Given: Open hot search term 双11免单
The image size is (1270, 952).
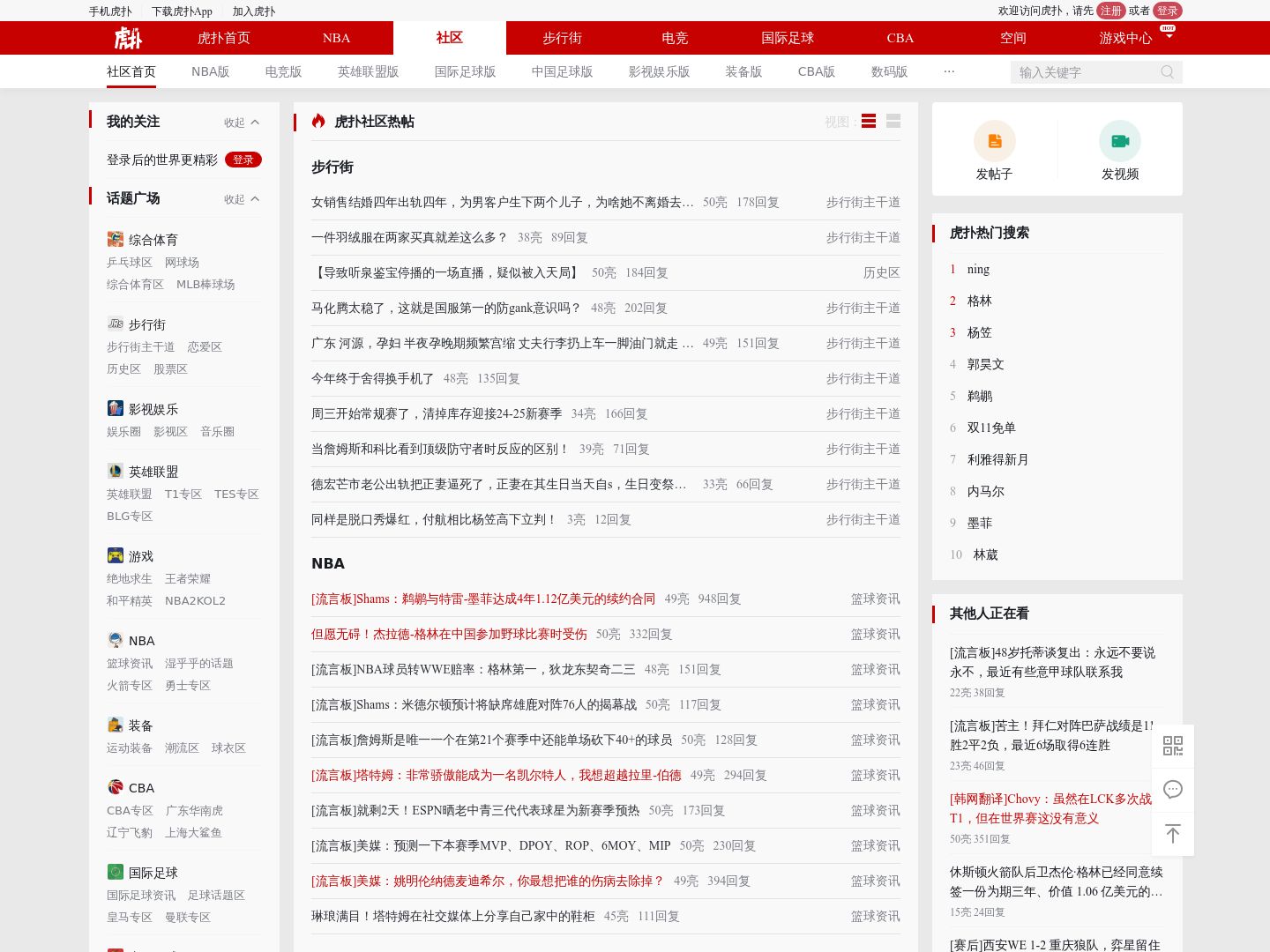Looking at the screenshot, I should coord(991,428).
